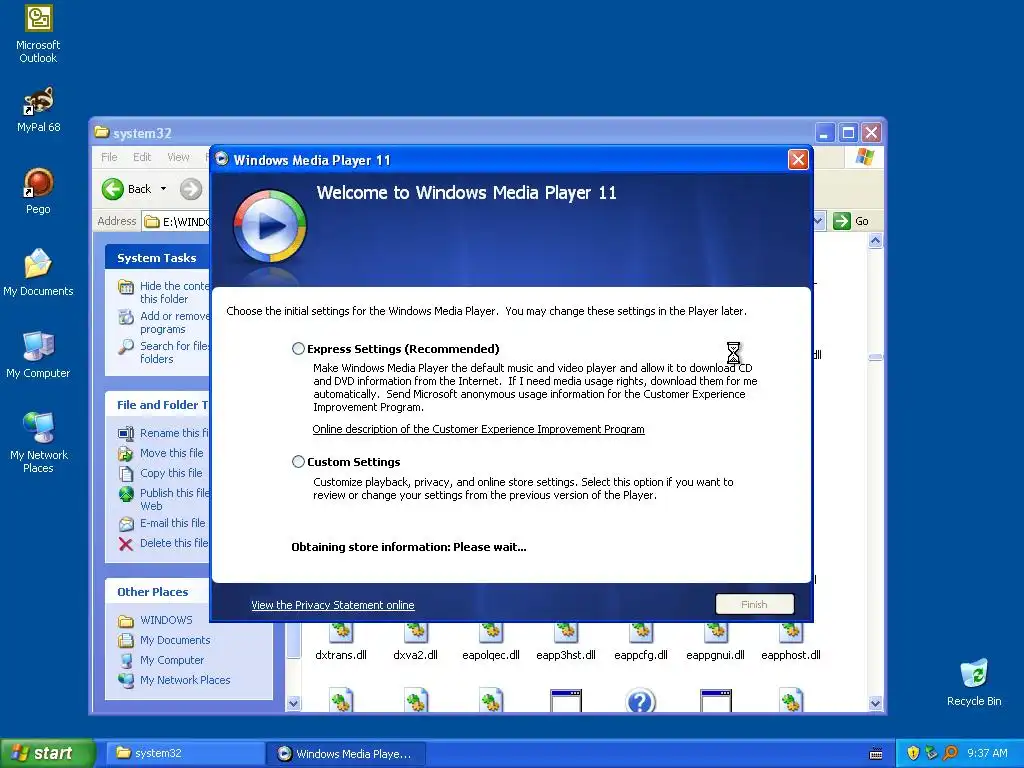Viewport: 1024px width, 768px height.
Task: Open the My Network Places desktop icon
Action: [x=38, y=442]
